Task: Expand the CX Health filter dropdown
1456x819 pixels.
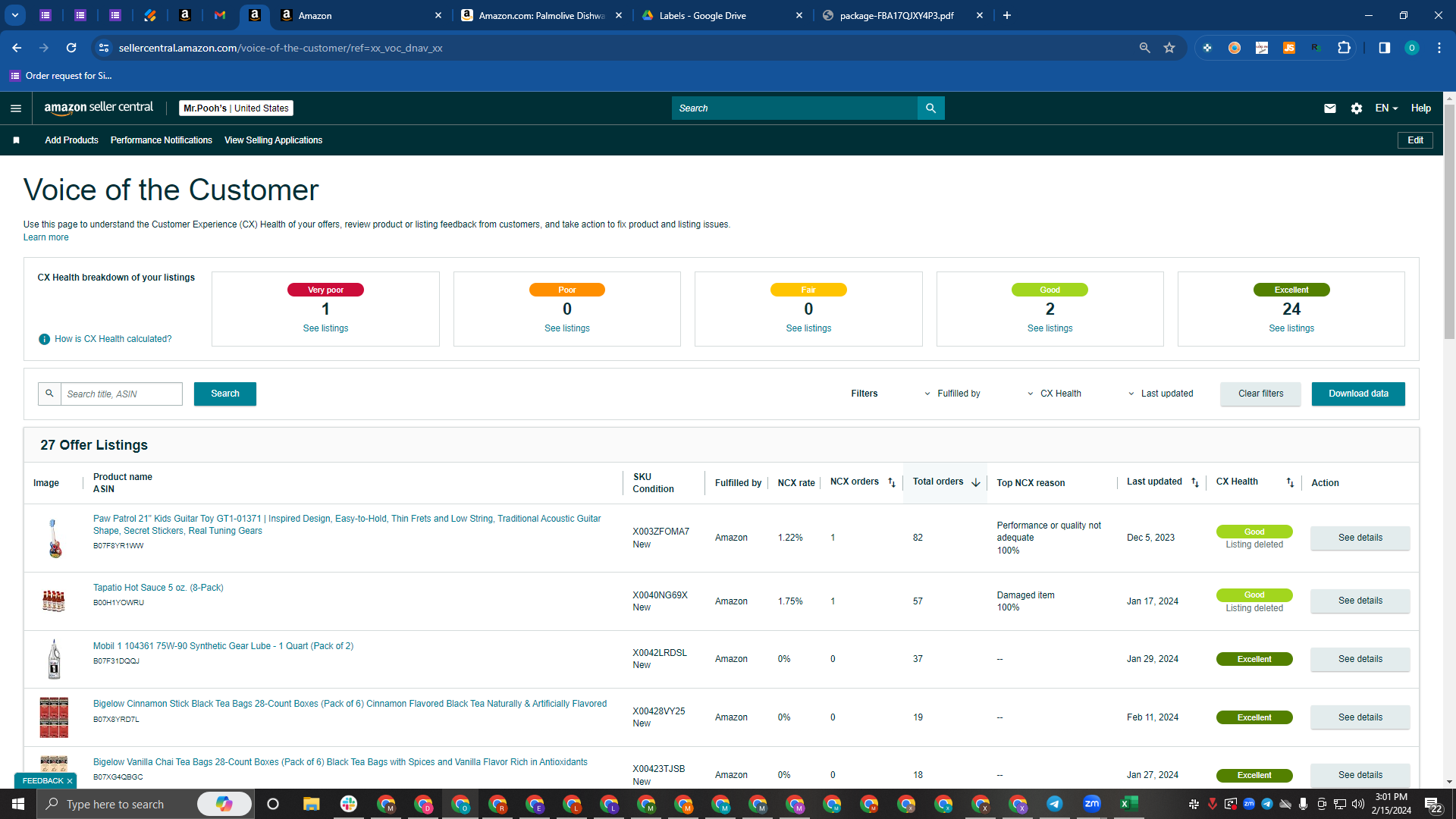Action: (1054, 394)
